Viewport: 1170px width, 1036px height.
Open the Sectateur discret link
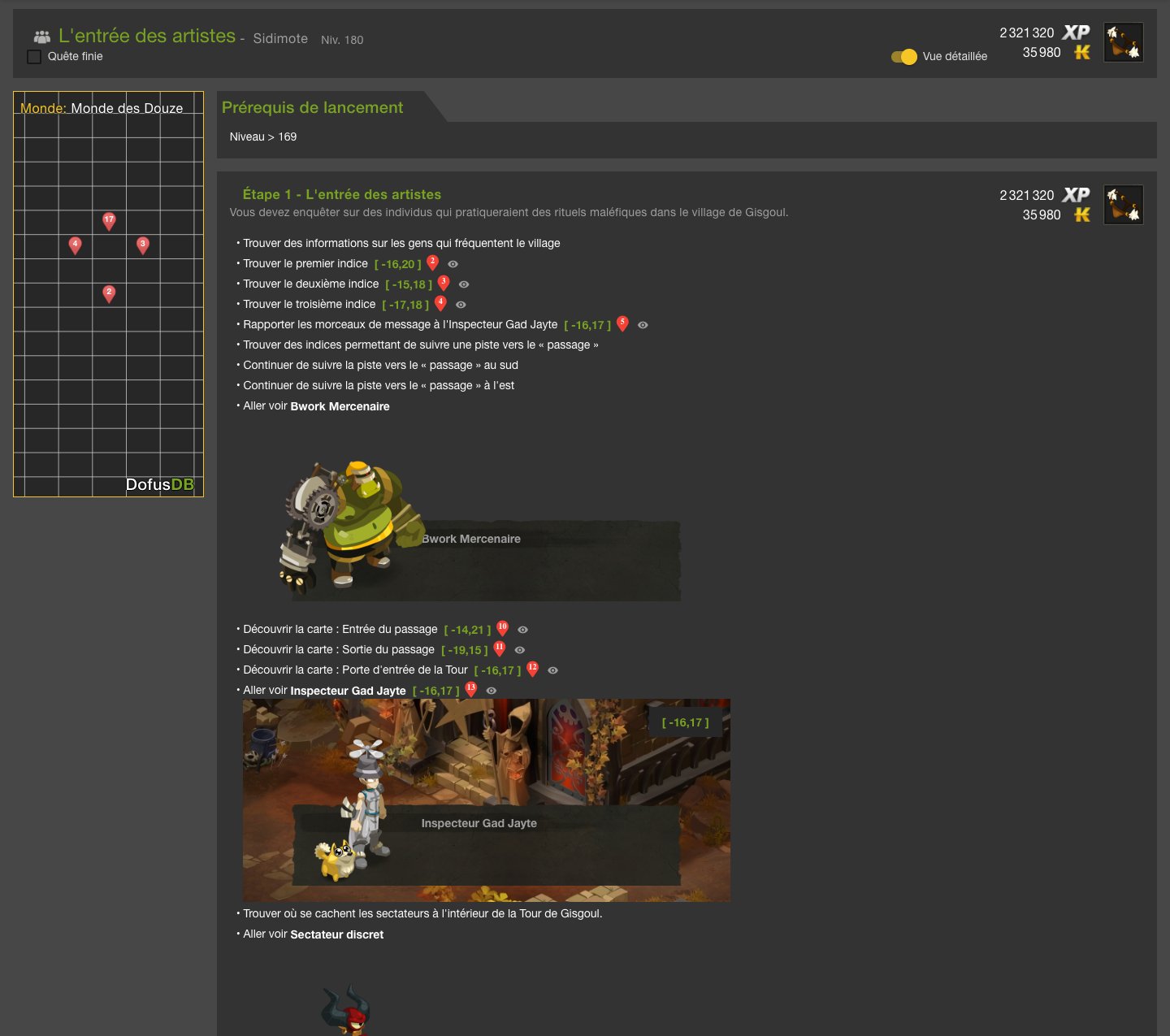click(x=337, y=934)
